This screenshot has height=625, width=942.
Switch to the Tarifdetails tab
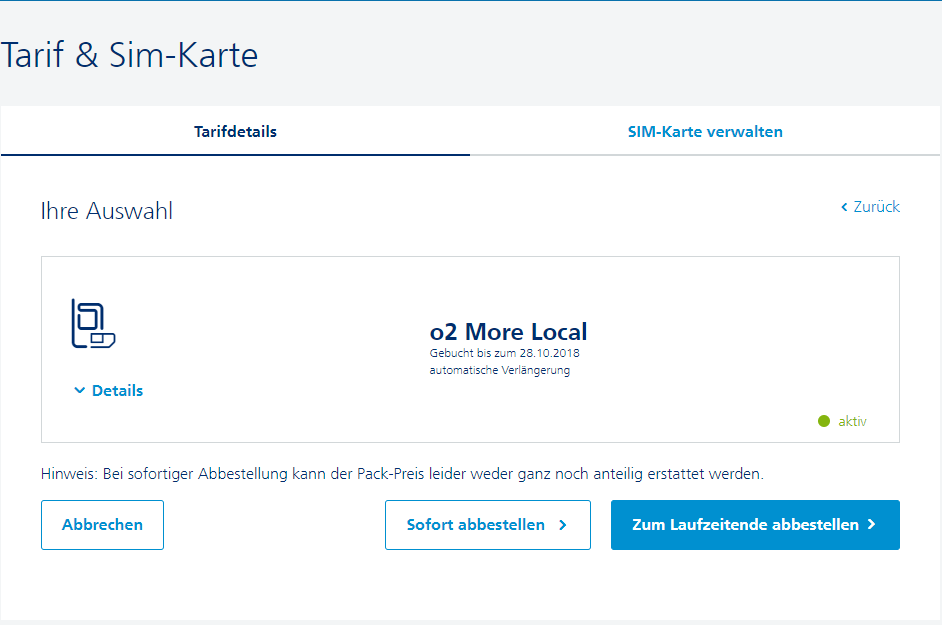pyautogui.click(x=235, y=132)
